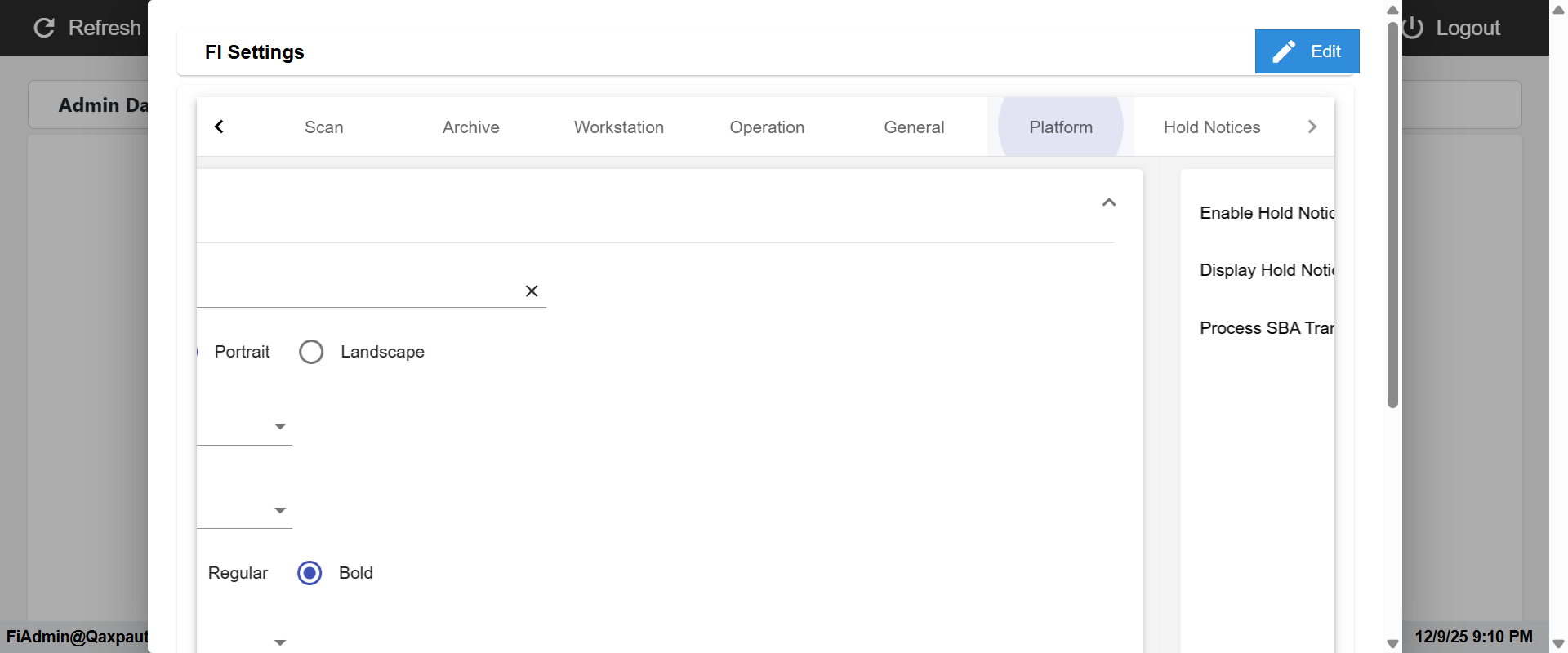Screen dimensions: 1568x653
Task: Click the dialog scrollbar's up arrow
Action: tap(1393, 10)
